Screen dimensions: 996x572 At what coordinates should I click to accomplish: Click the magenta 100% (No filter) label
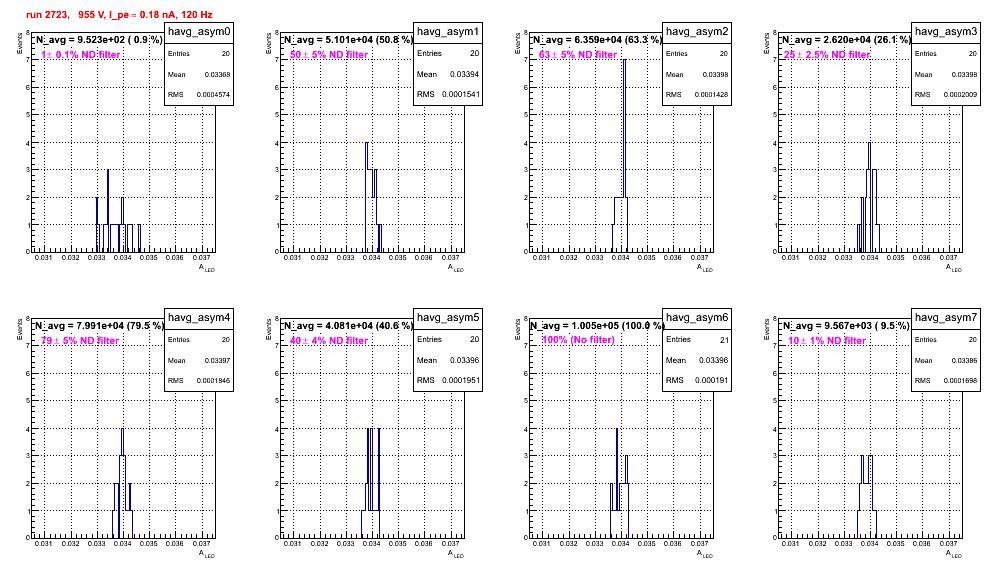point(579,340)
